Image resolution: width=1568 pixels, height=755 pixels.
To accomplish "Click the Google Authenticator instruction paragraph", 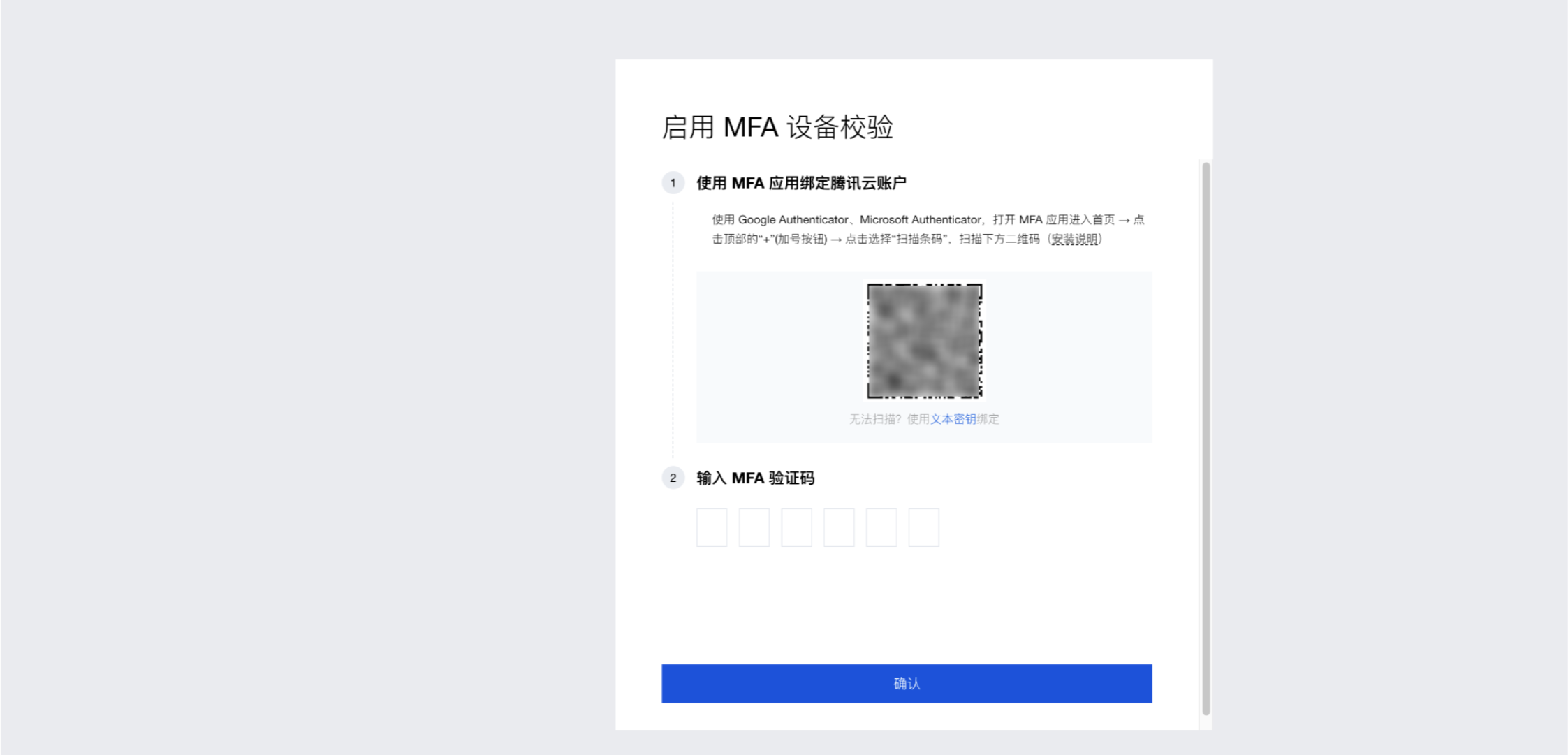I will [928, 229].
